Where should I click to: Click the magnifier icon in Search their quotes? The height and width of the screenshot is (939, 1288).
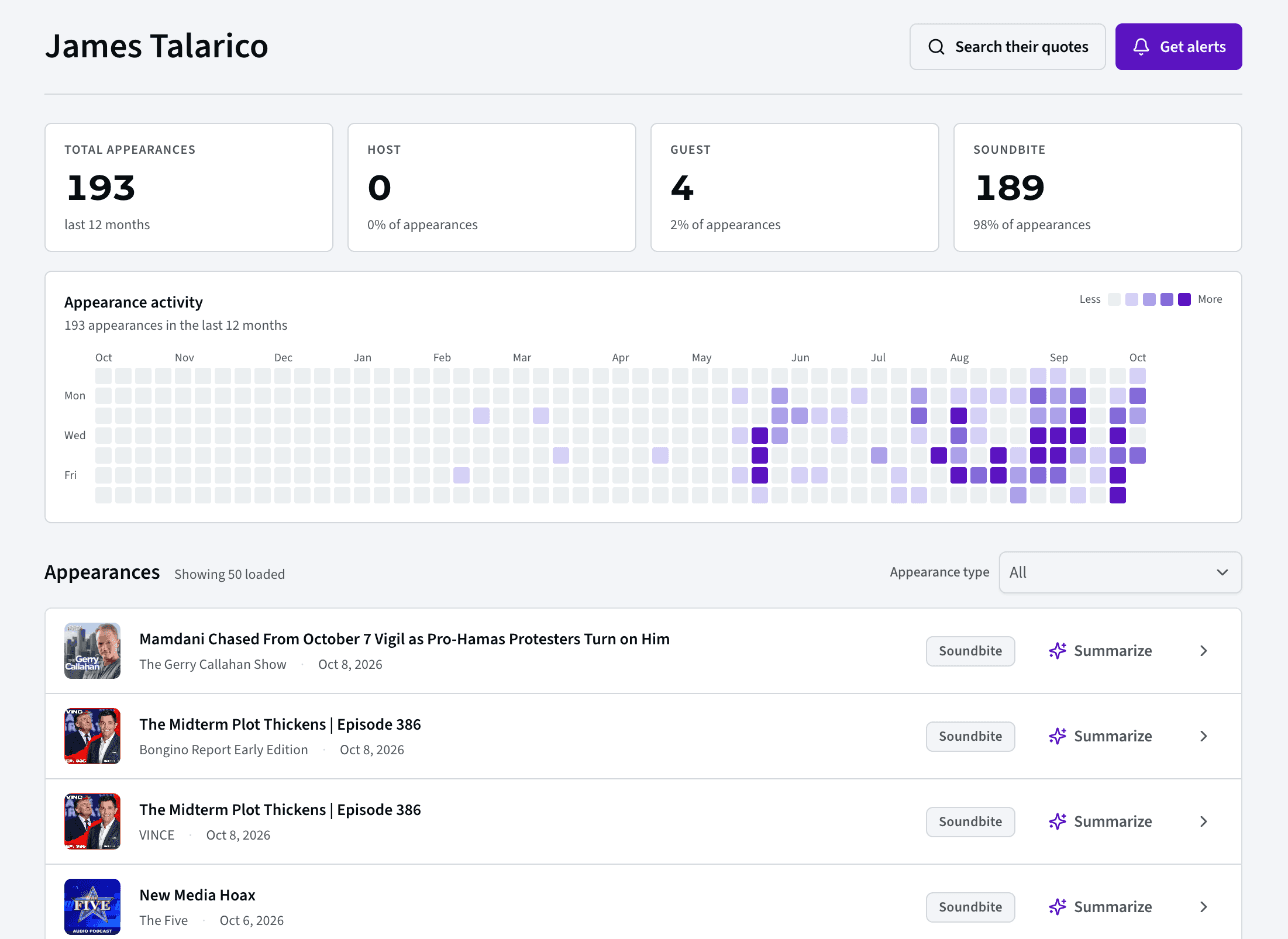click(x=936, y=47)
